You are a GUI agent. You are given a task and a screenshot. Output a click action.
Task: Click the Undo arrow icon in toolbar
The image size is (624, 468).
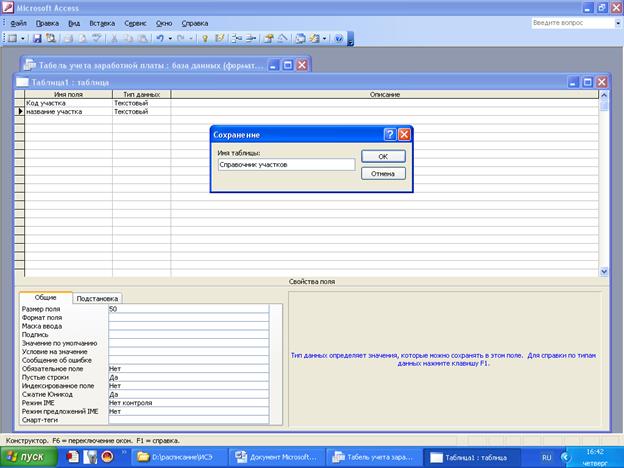coord(160,38)
